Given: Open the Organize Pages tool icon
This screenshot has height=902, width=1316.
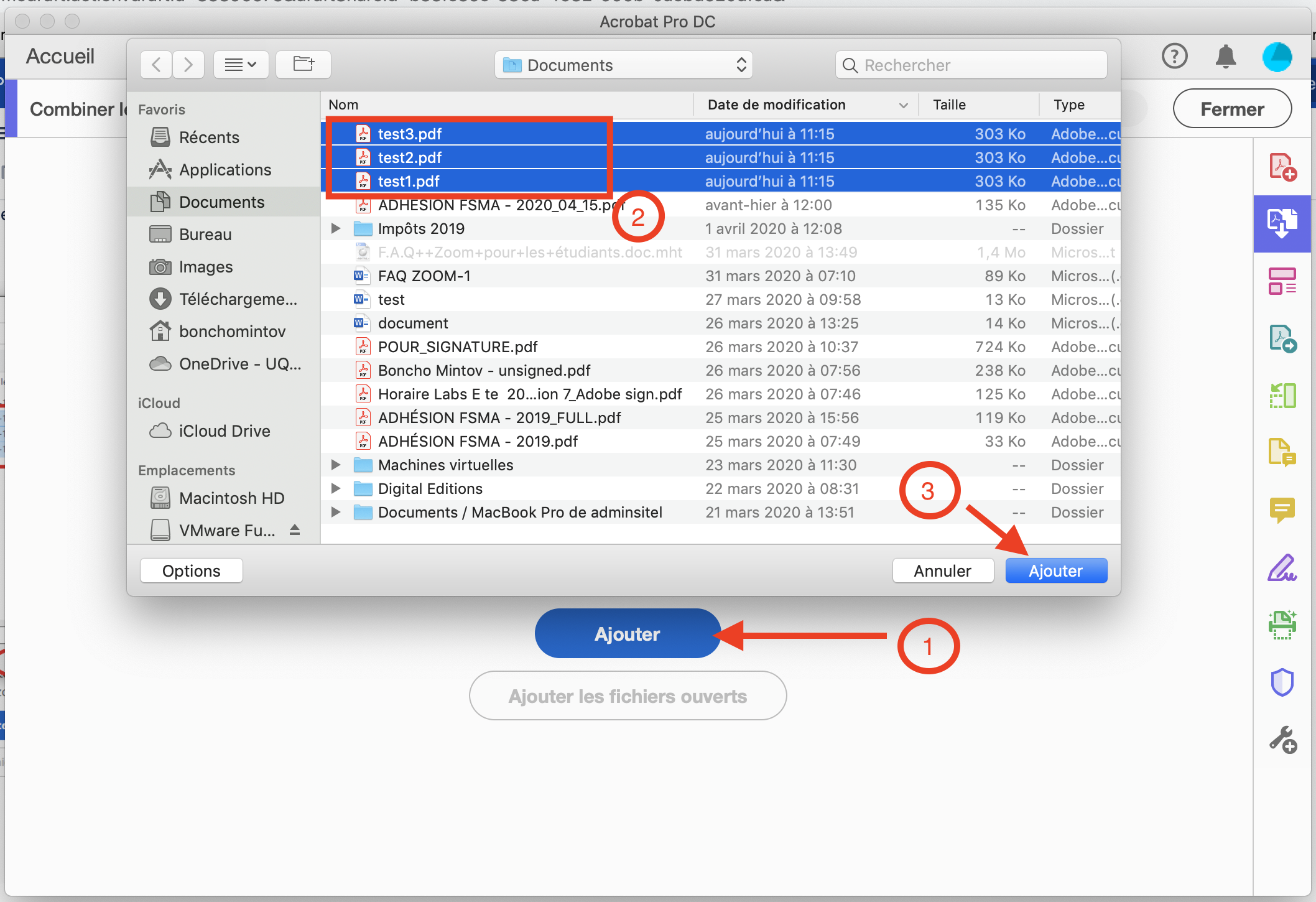Looking at the screenshot, I should [1282, 281].
